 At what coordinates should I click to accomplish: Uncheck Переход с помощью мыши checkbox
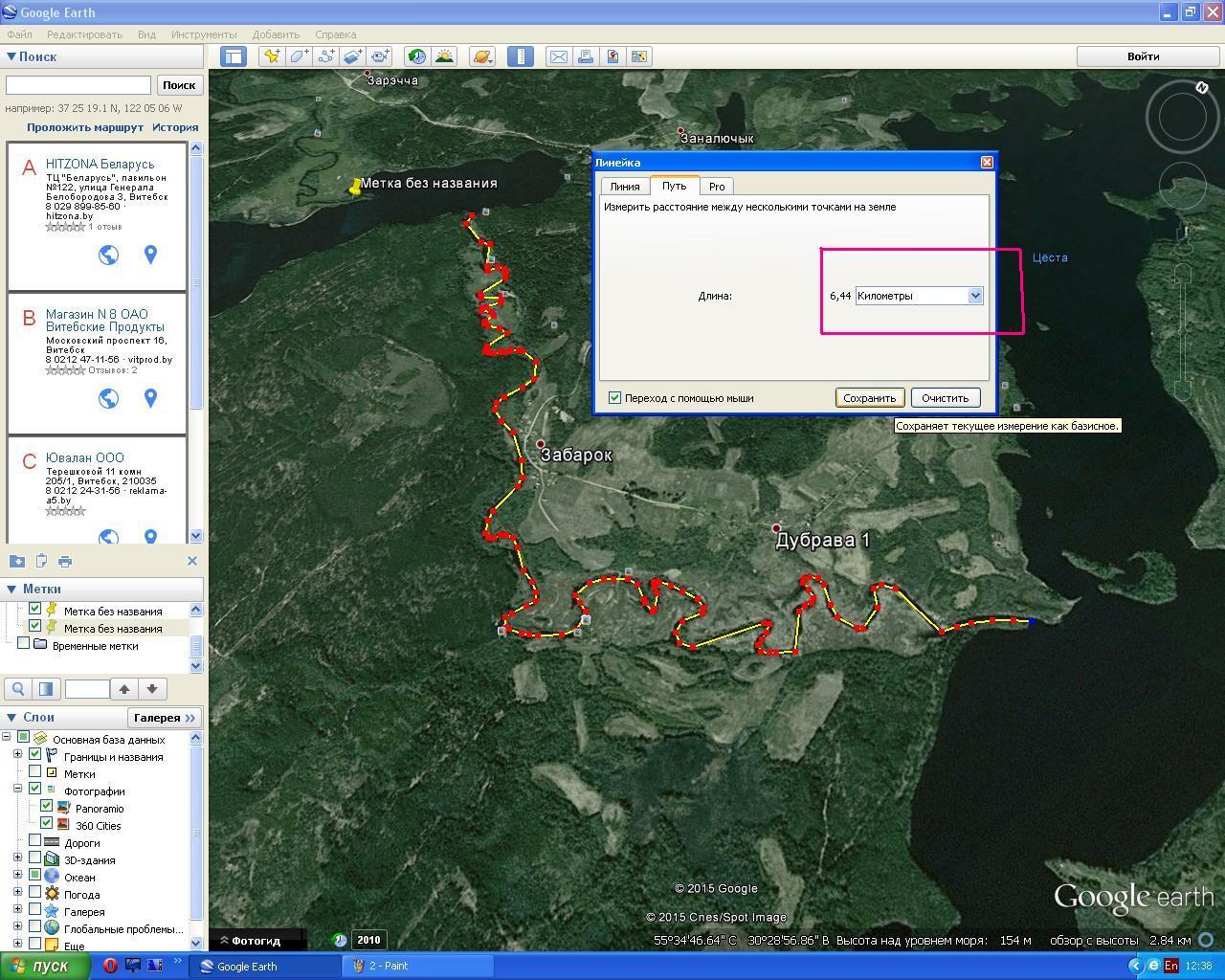615,398
